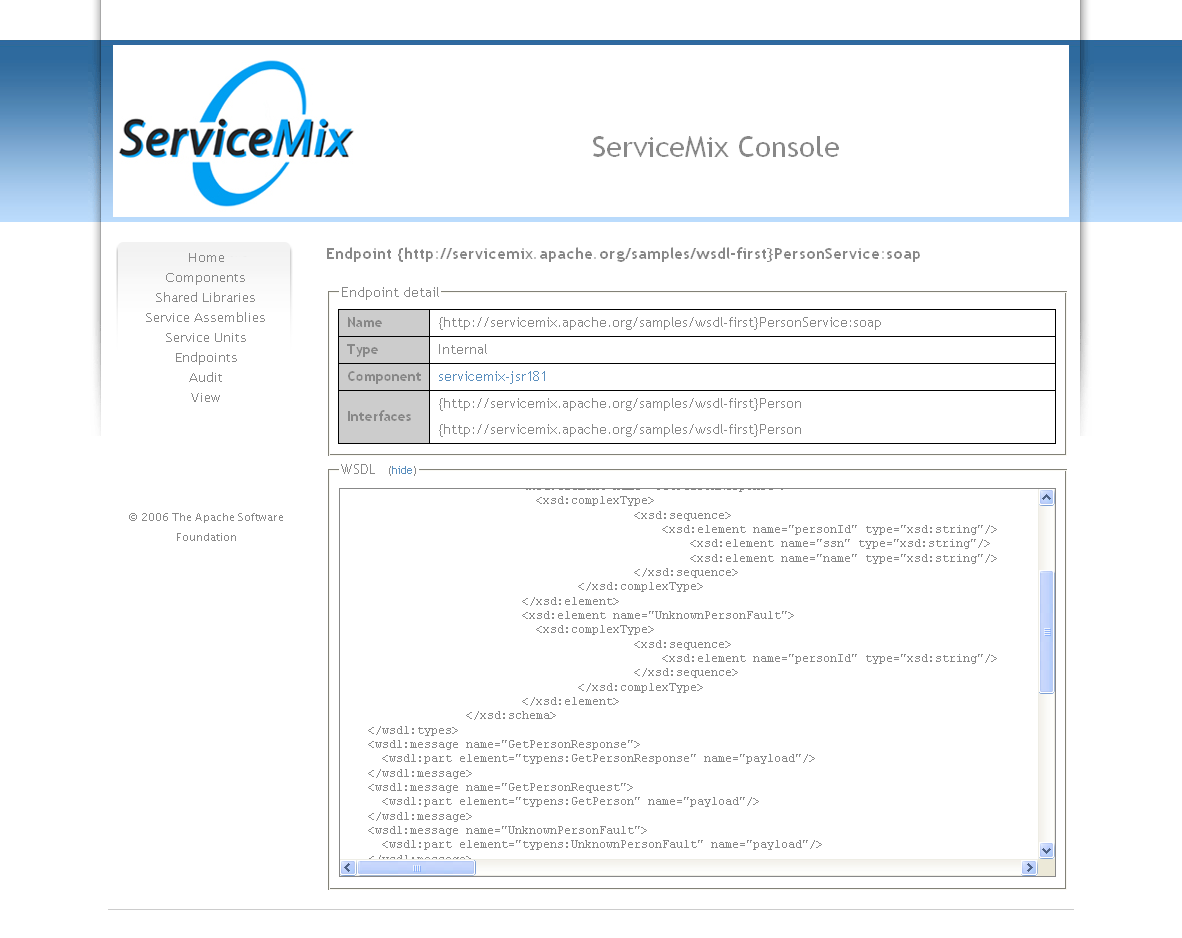Open the Endpoints list

pyautogui.click(x=206, y=357)
